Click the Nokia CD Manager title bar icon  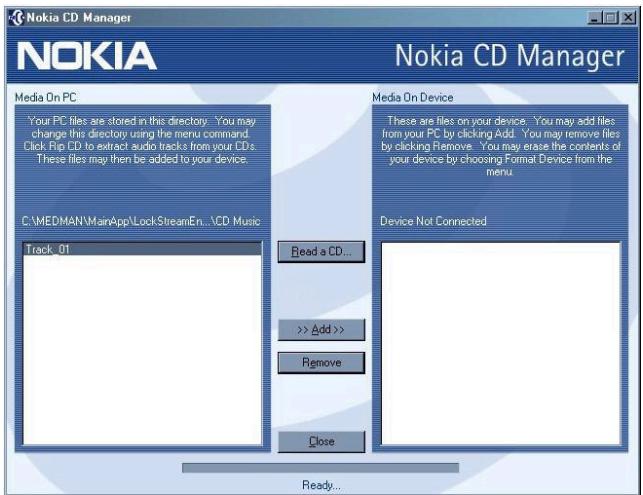[16, 18]
